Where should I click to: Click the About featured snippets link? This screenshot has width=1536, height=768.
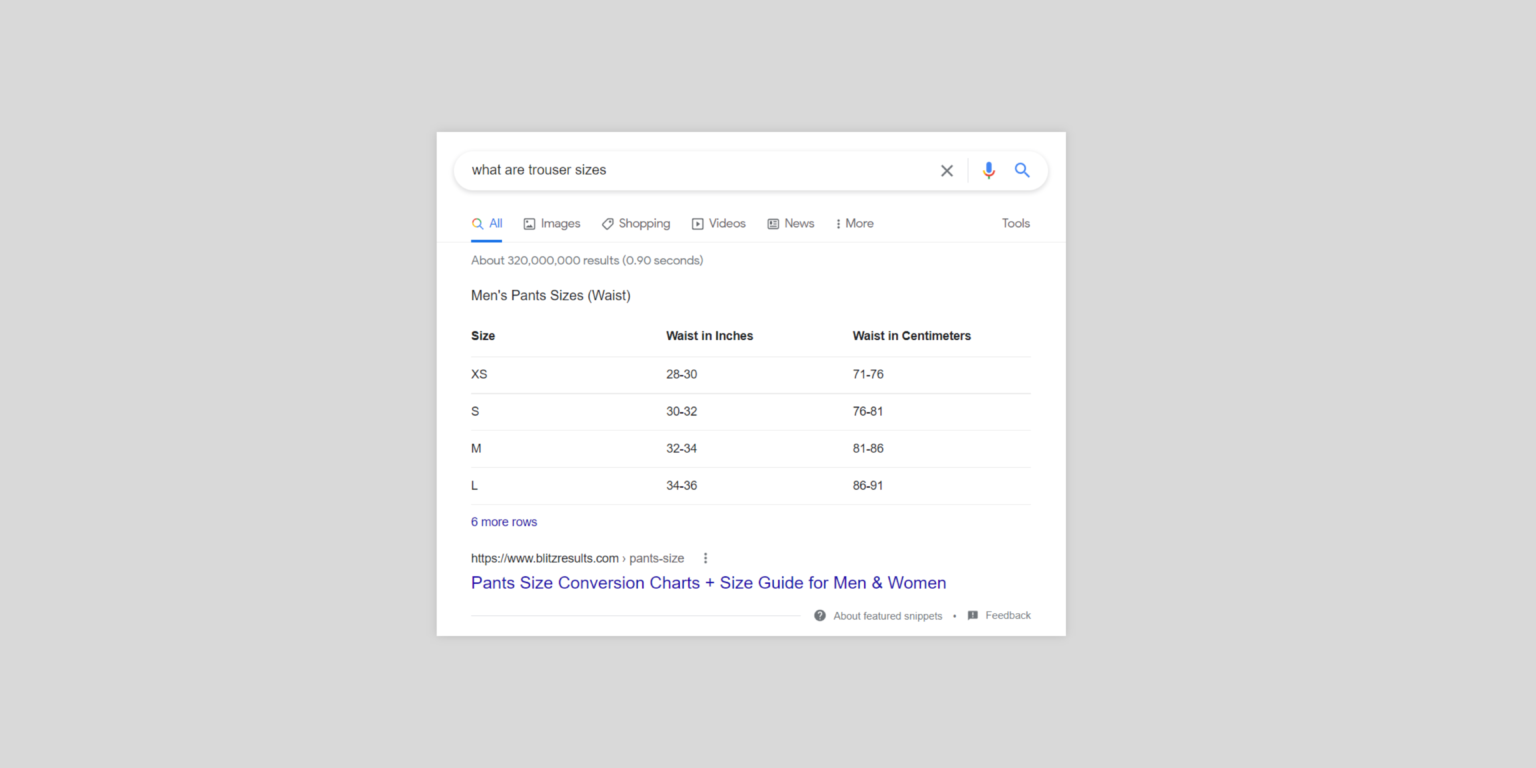click(888, 615)
